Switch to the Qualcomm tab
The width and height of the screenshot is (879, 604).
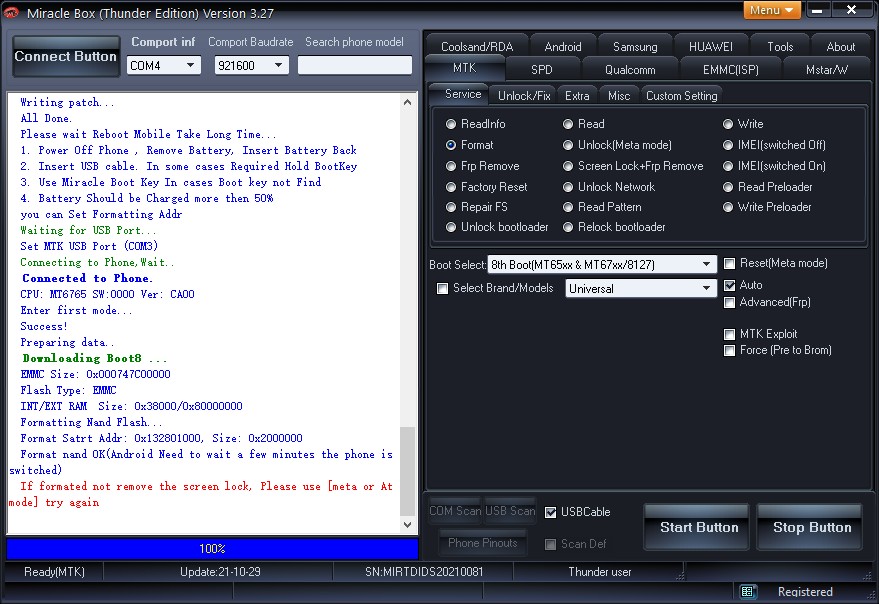[630, 70]
